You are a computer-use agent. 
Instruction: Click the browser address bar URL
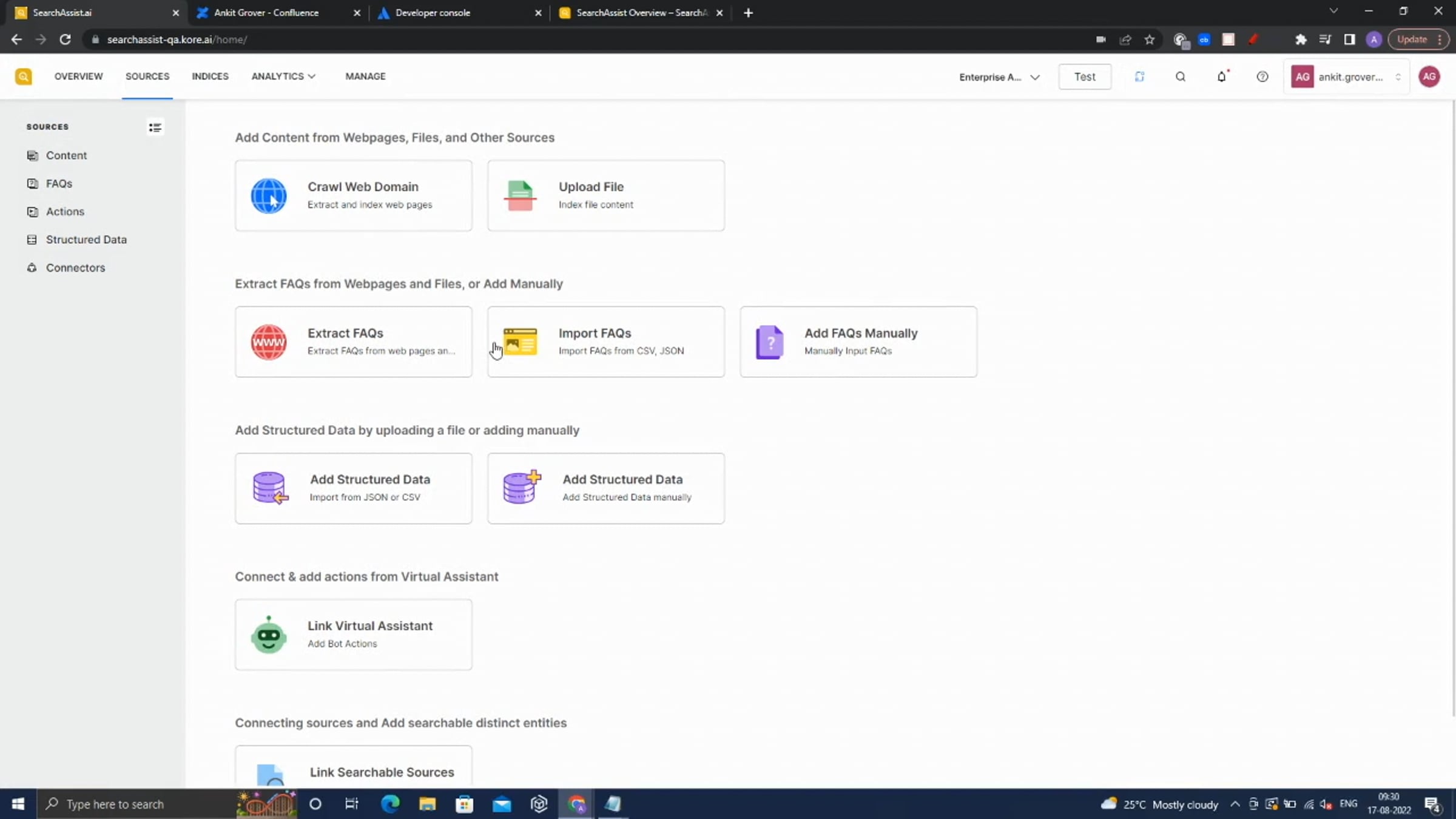click(x=177, y=39)
